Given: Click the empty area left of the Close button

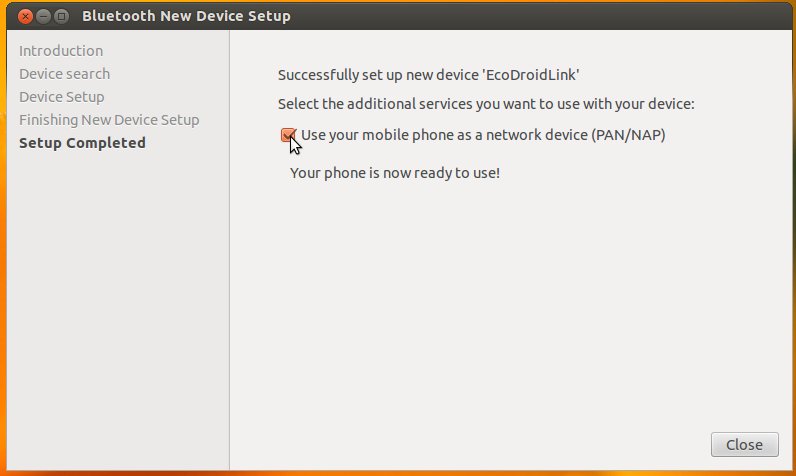Looking at the screenshot, I should [x=500, y=445].
